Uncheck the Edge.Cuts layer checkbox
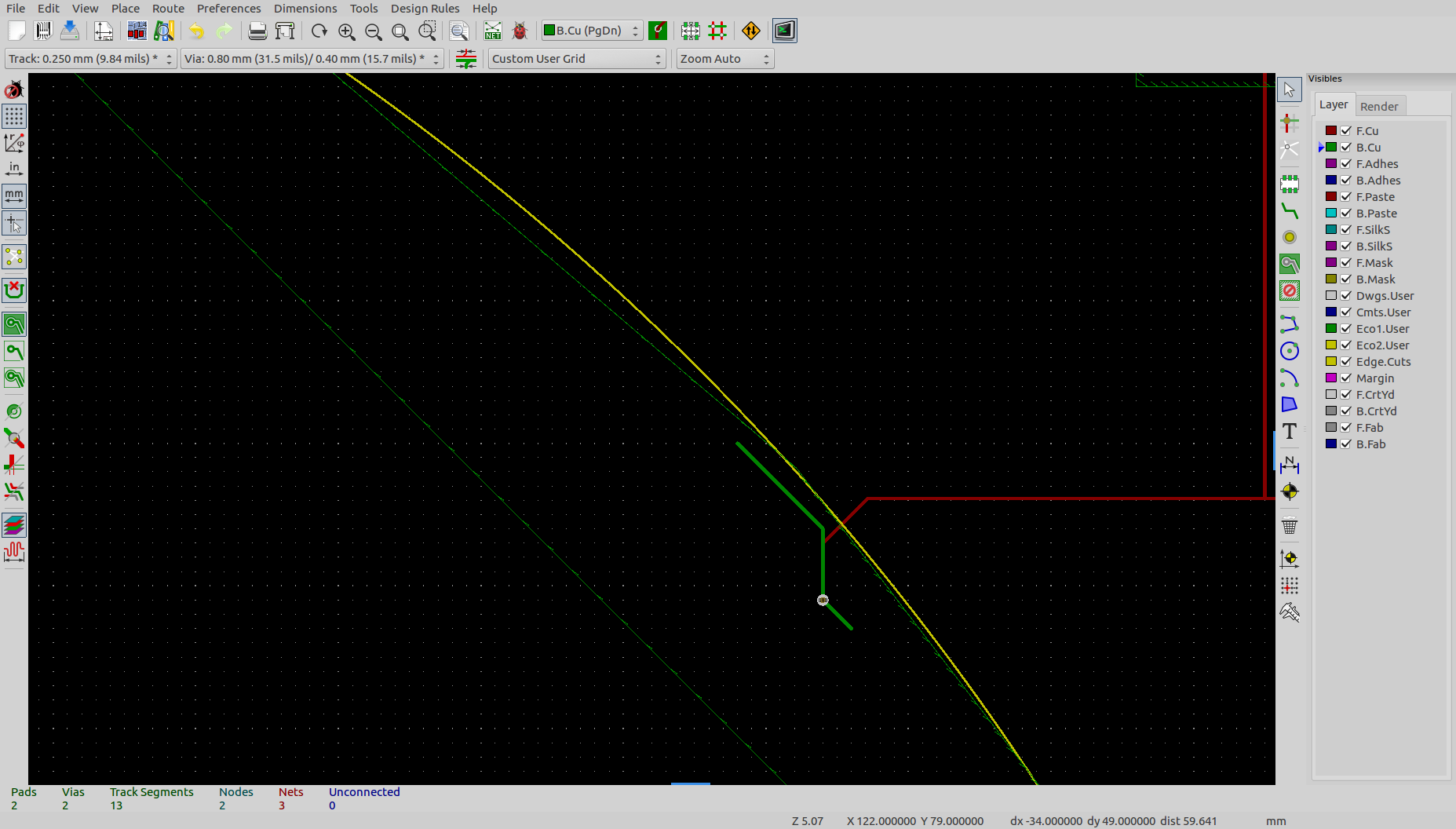This screenshot has width=1456, height=829. tap(1346, 362)
